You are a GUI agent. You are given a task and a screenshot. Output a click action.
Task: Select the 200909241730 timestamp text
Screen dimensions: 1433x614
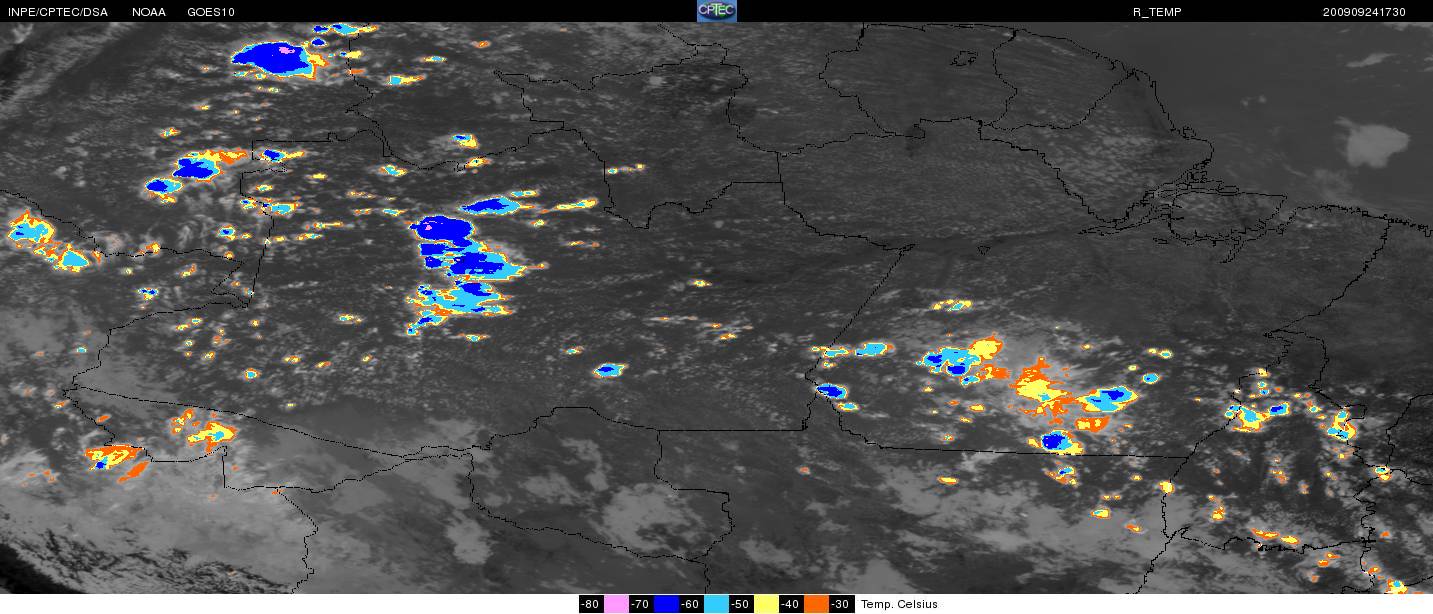[1364, 12]
